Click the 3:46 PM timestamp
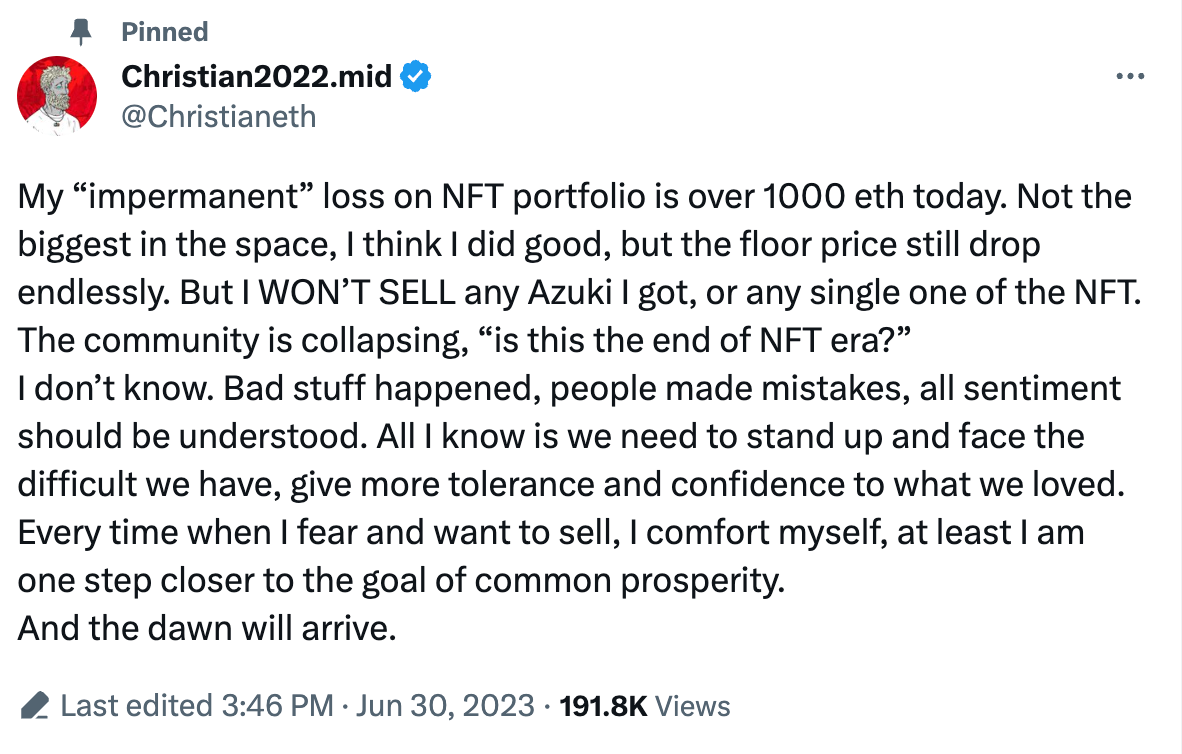 click(x=277, y=706)
